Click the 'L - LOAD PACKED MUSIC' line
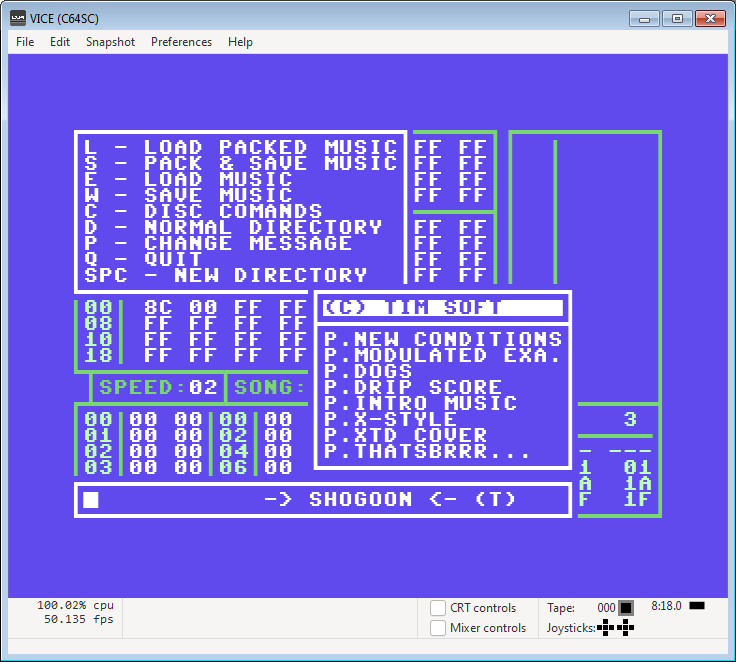 click(x=240, y=147)
